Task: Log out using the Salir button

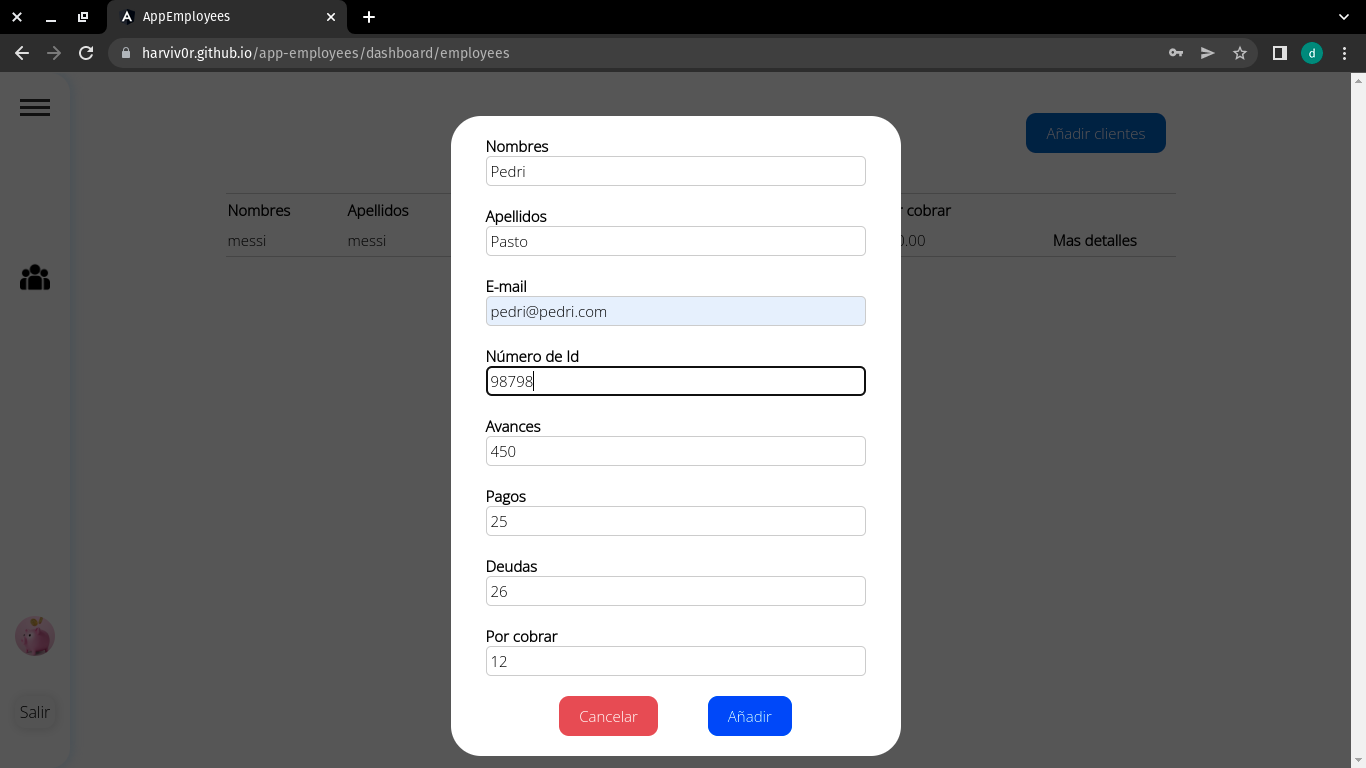Action: (x=35, y=712)
